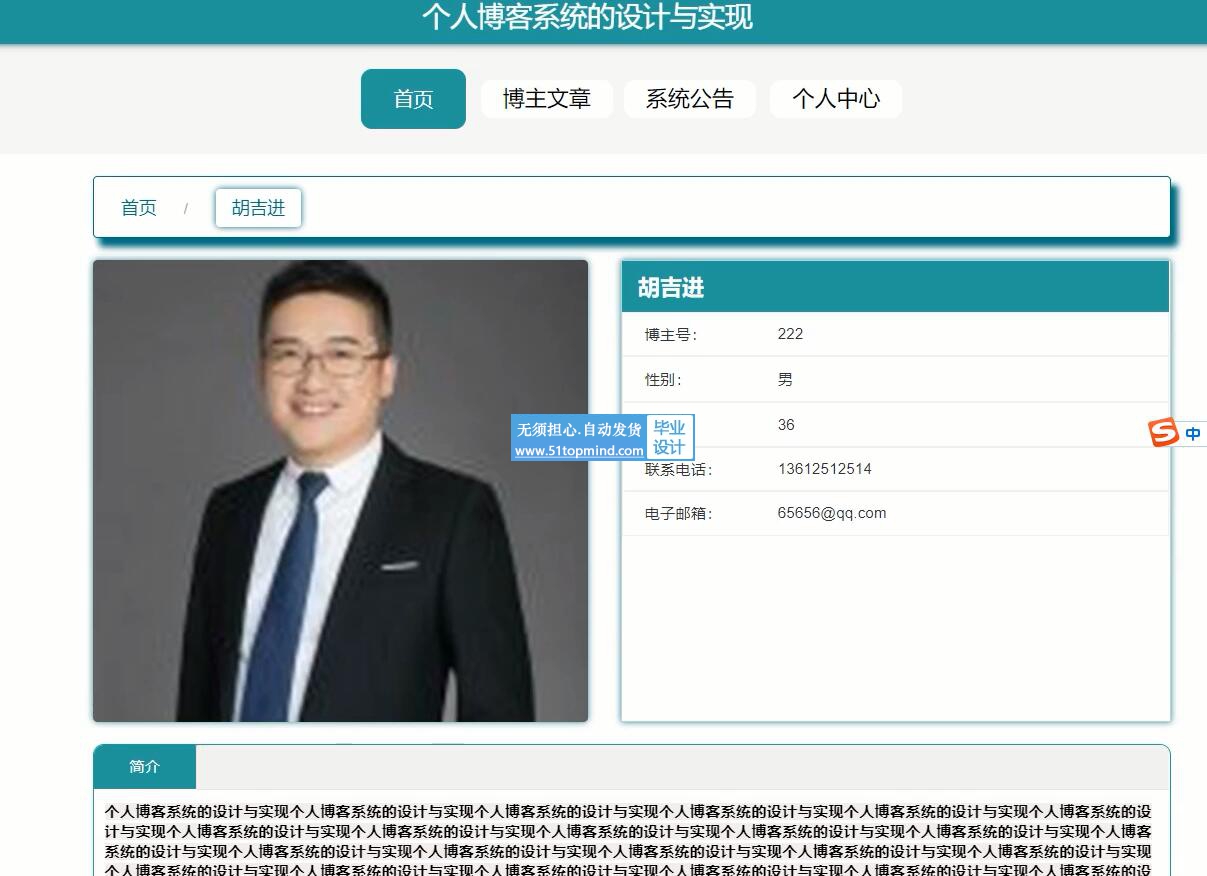This screenshot has height=876, width=1207.
Task: Click the 性别 value 男
Action: tap(785, 379)
